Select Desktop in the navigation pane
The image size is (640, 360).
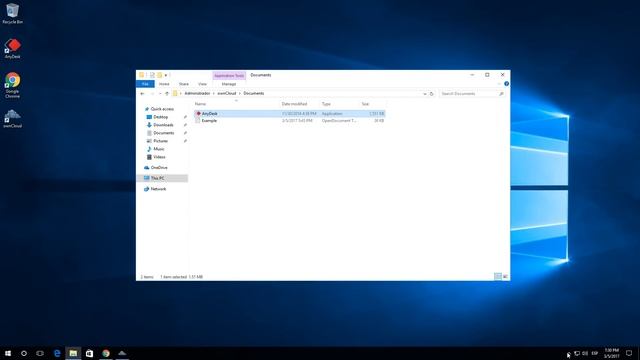coord(160,117)
